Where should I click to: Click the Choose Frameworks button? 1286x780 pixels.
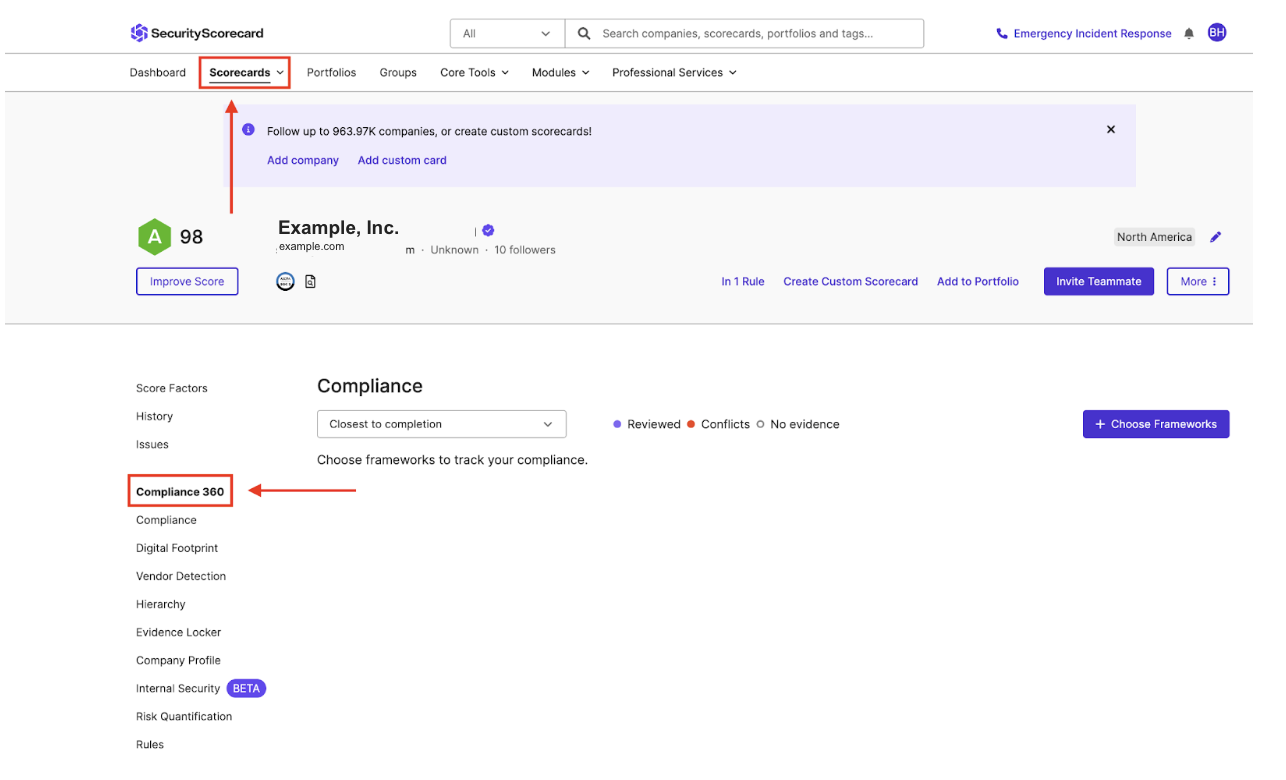tap(1156, 424)
